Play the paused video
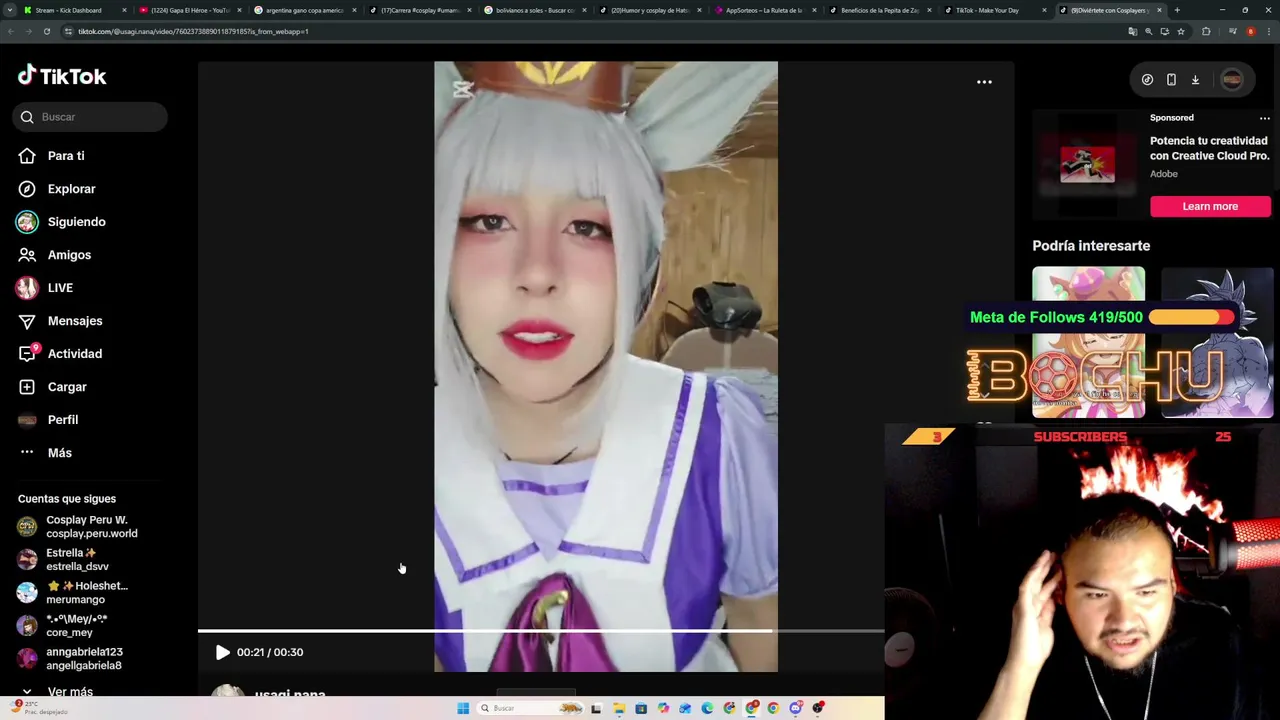Viewport: 1280px width, 720px height. [x=222, y=652]
